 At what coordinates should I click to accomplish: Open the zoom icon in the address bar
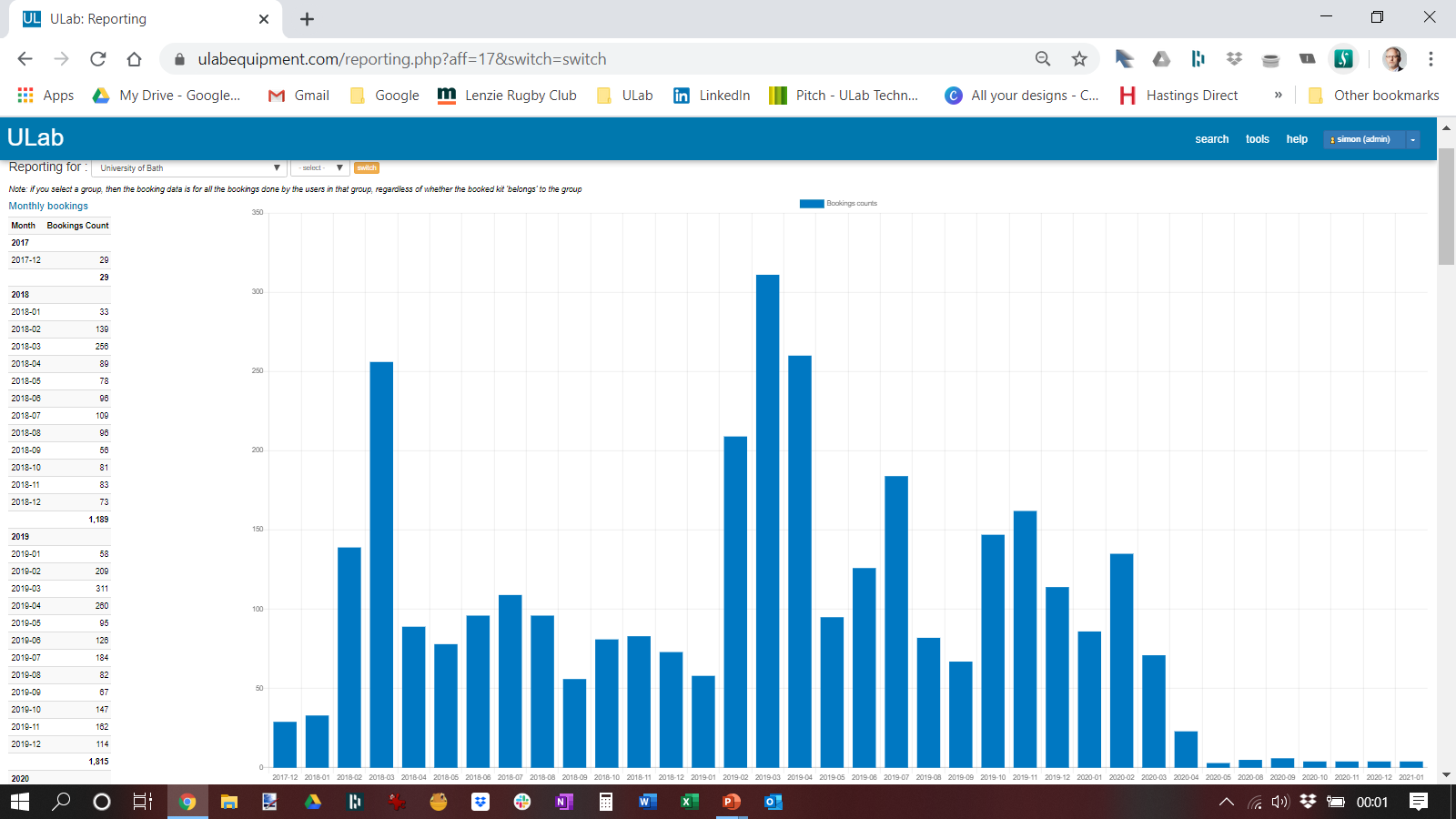pyautogui.click(x=1041, y=58)
